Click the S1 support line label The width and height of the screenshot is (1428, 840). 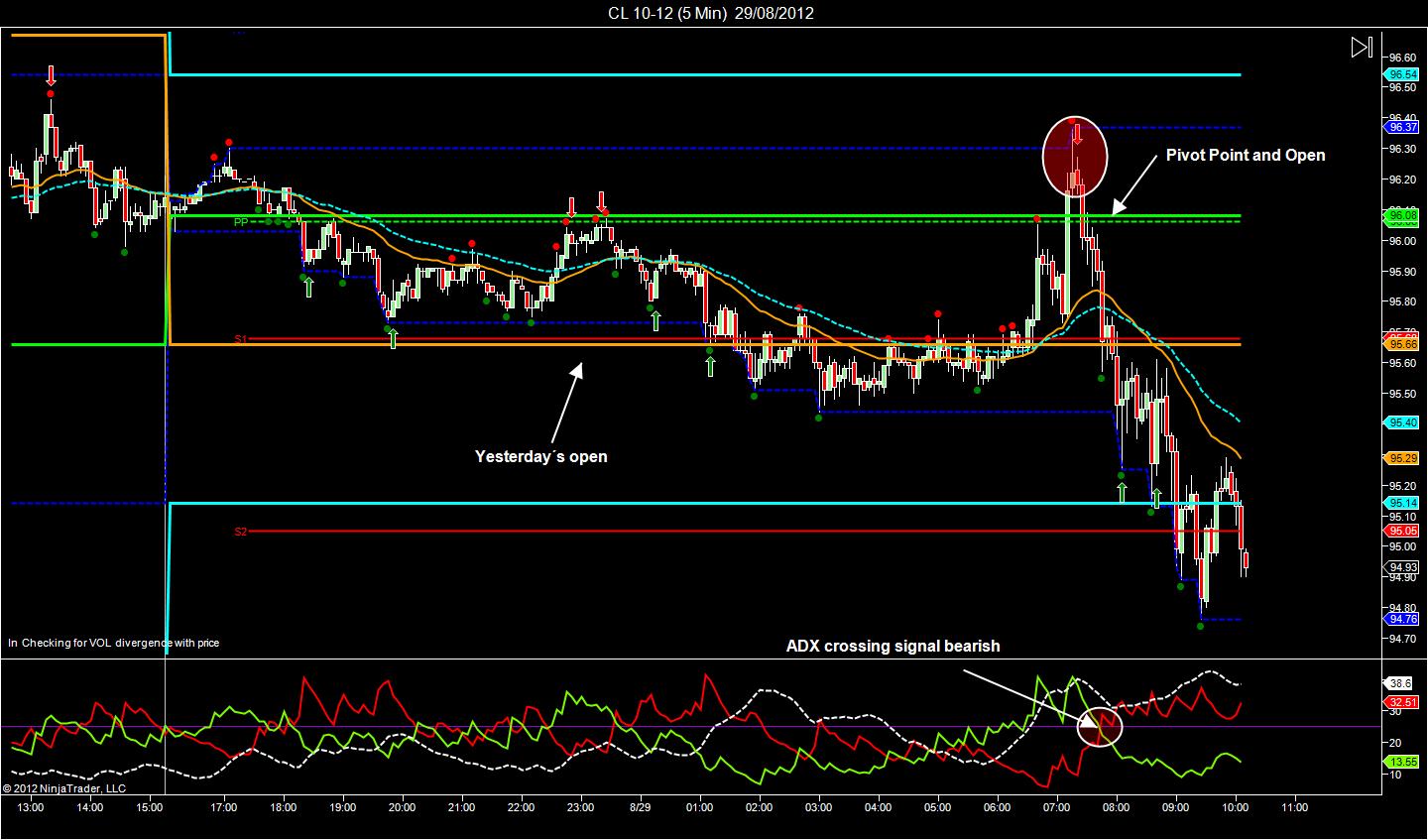[240, 339]
